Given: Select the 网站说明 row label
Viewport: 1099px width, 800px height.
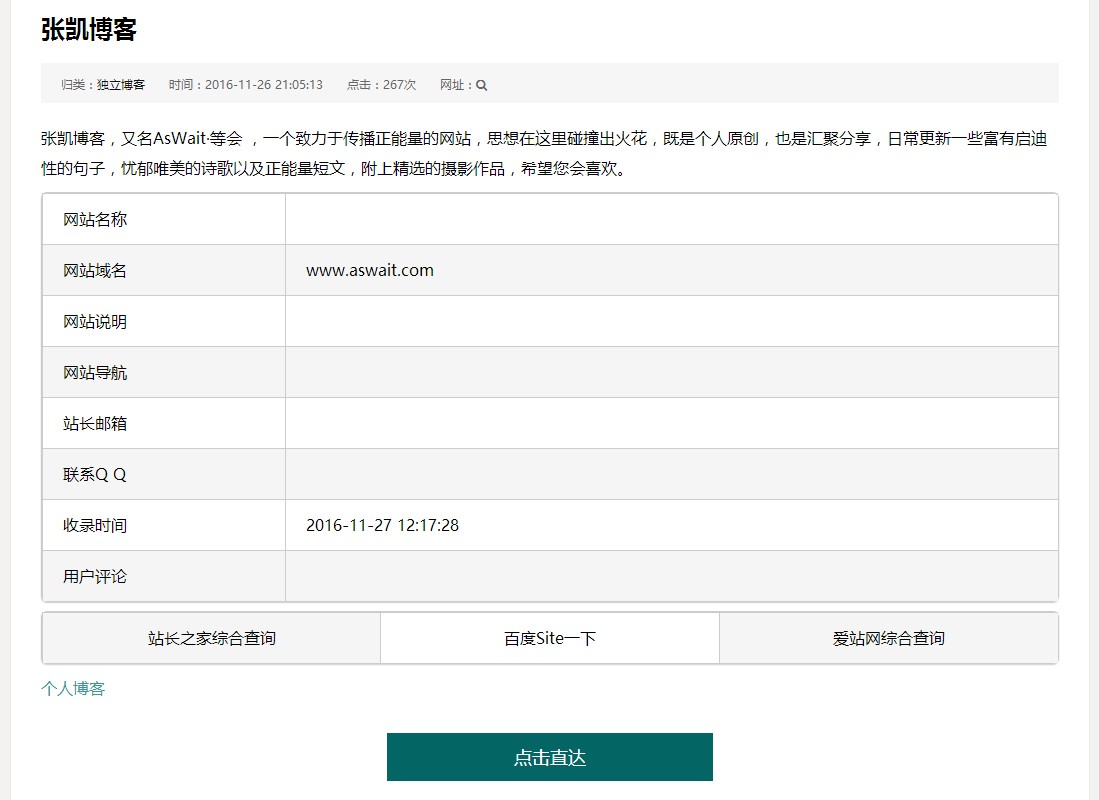Looking at the screenshot, I should [95, 322].
